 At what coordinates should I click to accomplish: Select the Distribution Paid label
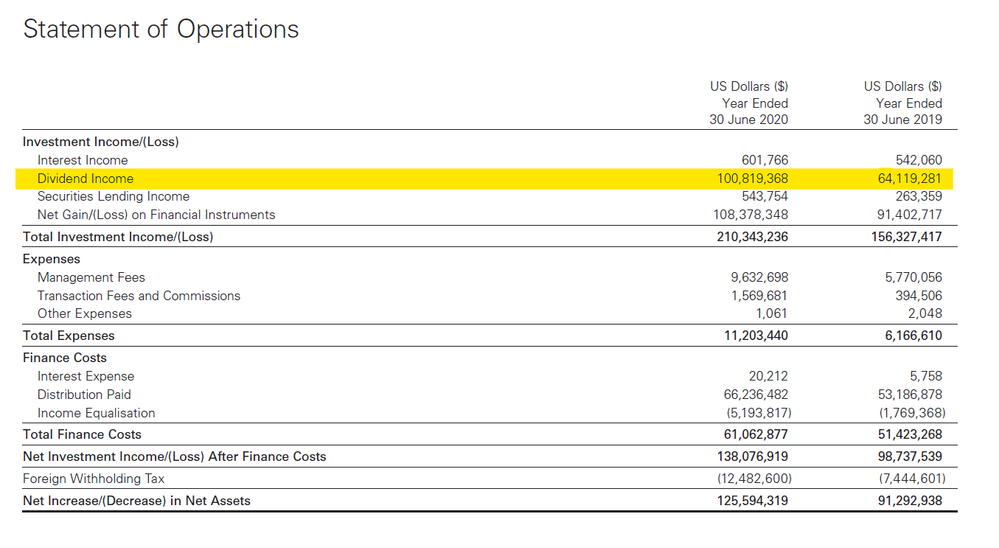pos(84,394)
